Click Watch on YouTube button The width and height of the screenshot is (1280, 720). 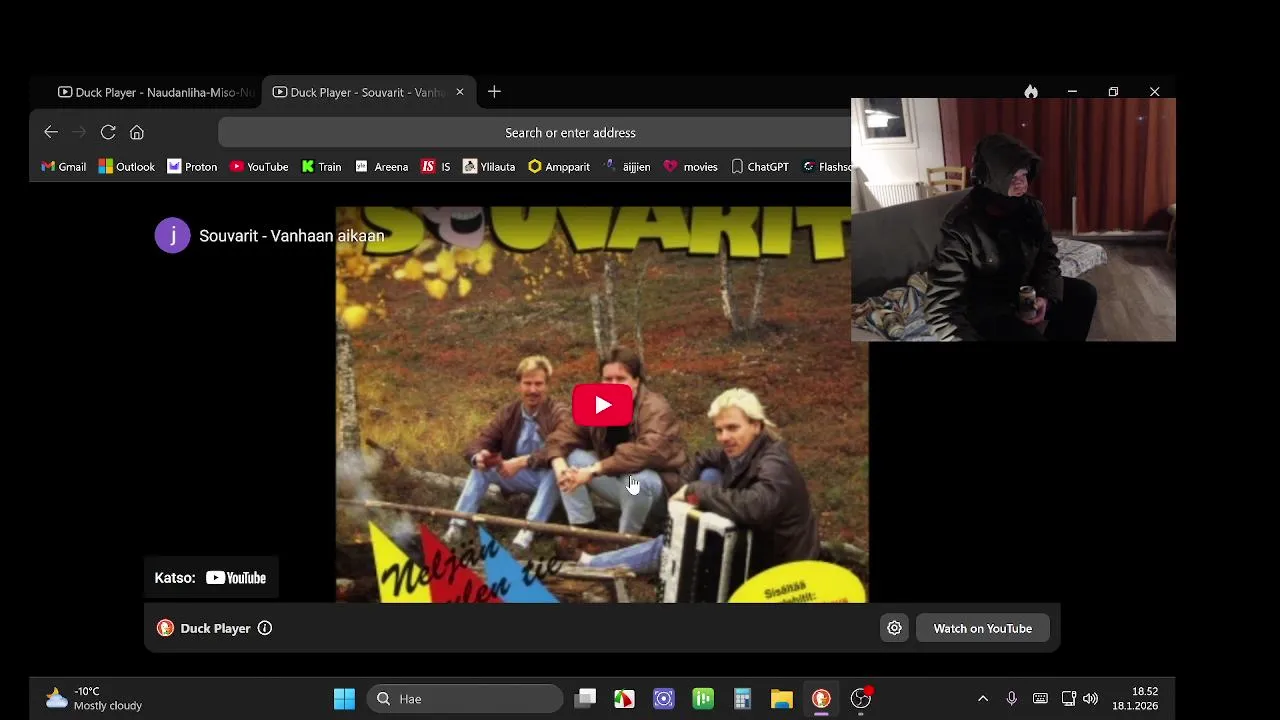tap(983, 628)
